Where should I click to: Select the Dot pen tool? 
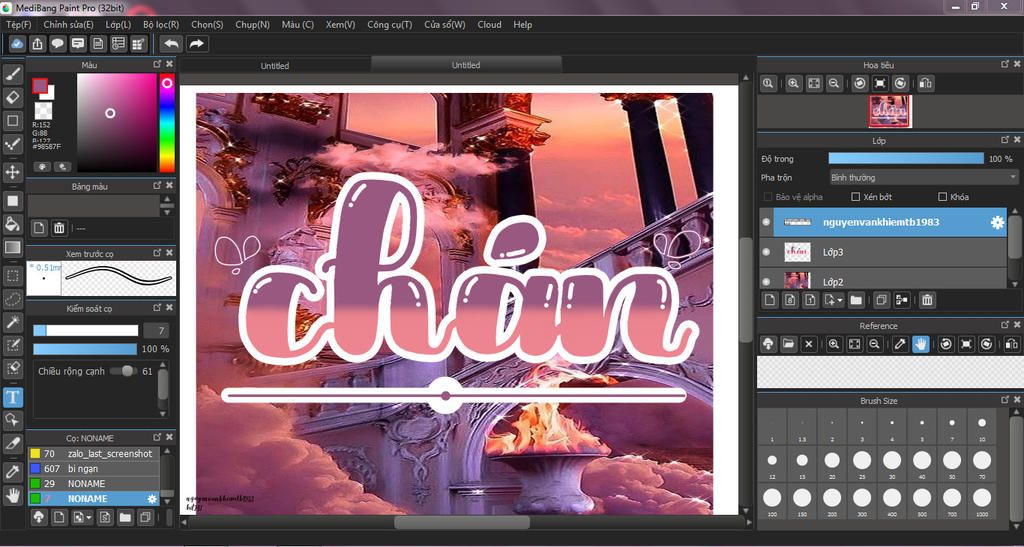point(12,144)
